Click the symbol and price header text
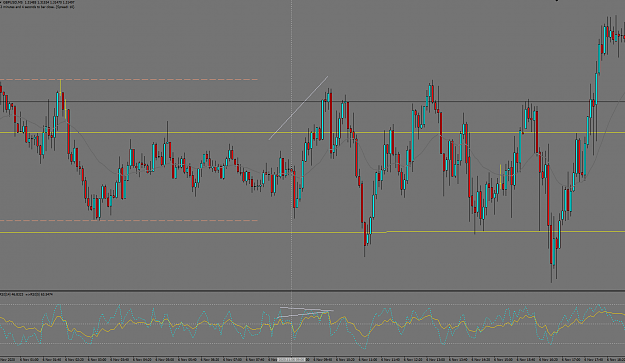This screenshot has height=363, width=625. [x=38, y=2]
